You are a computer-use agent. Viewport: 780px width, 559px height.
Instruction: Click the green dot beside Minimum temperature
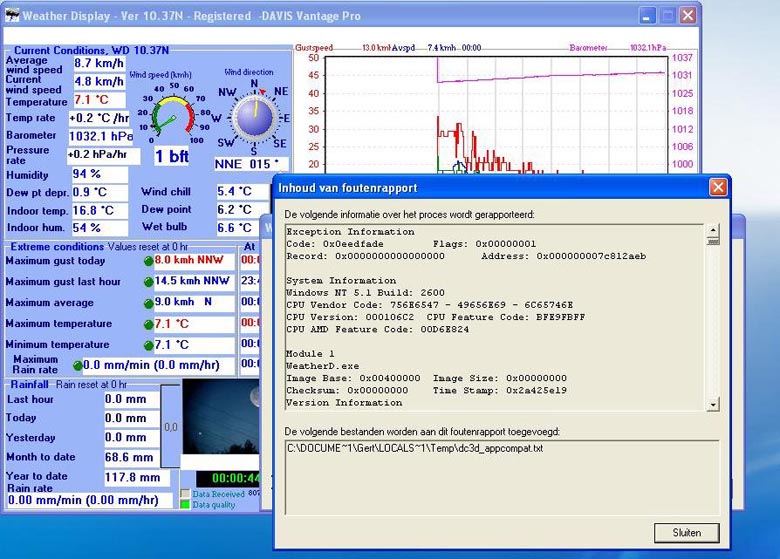[x=148, y=345]
